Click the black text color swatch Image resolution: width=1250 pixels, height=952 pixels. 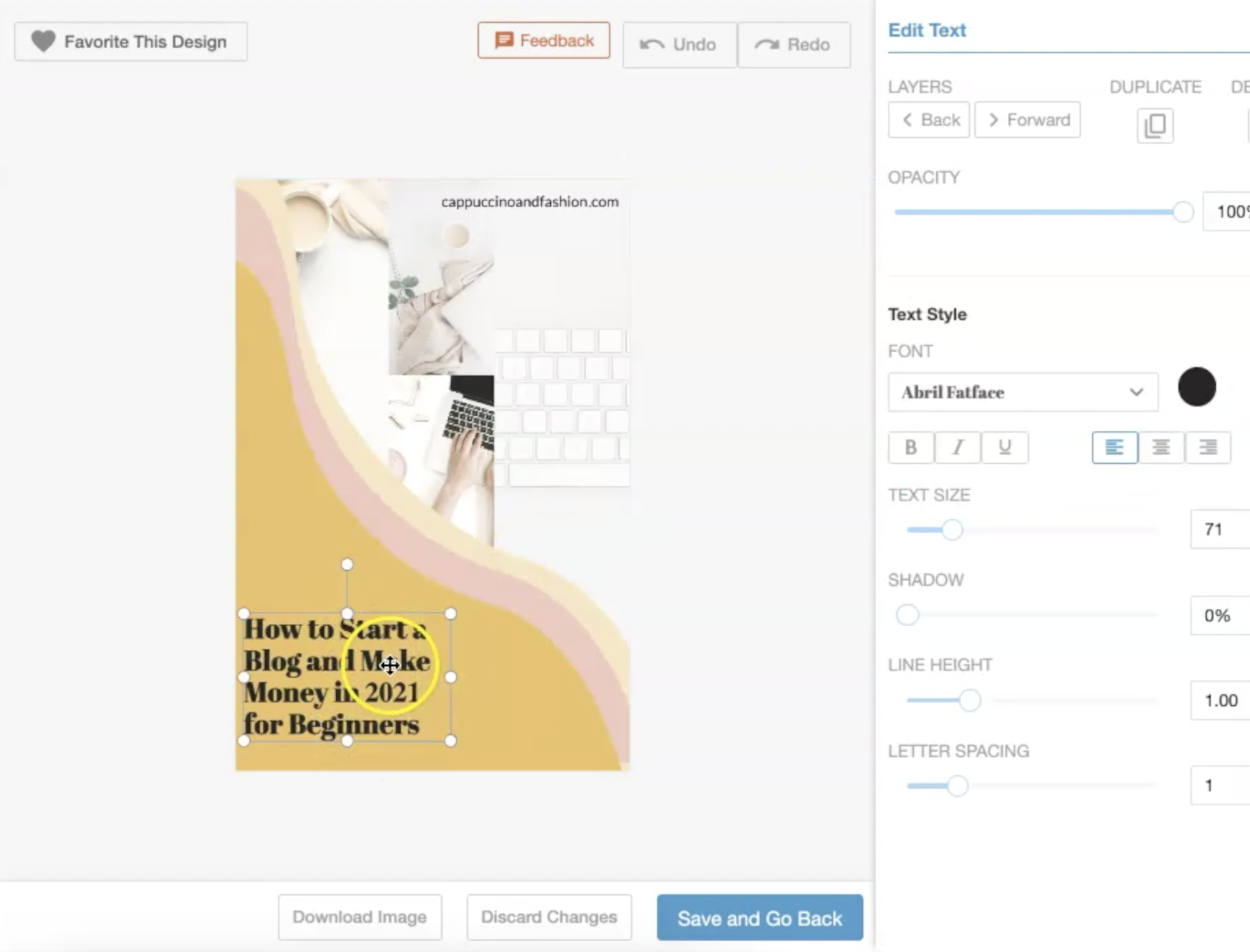1196,387
